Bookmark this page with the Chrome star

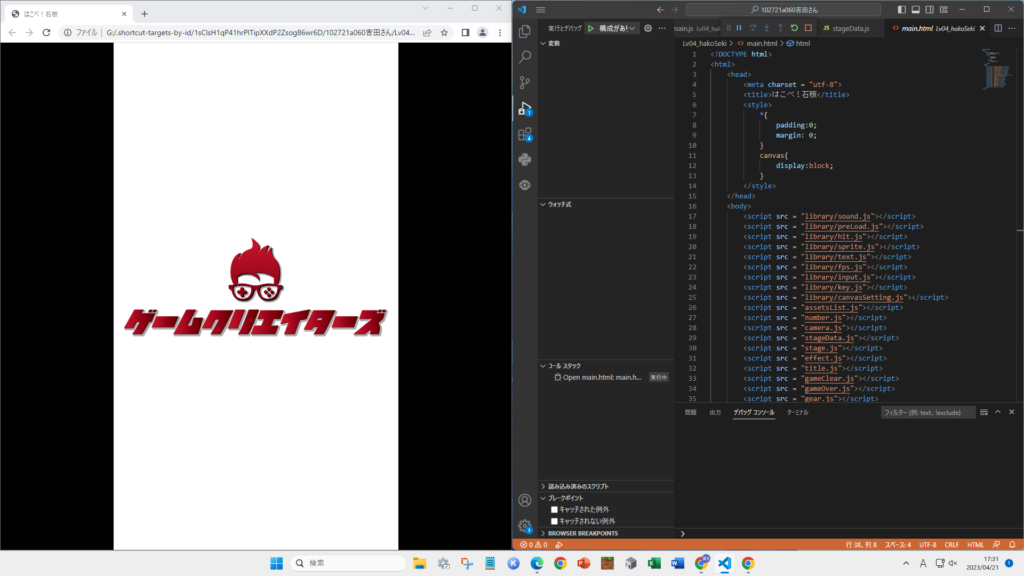(x=444, y=33)
